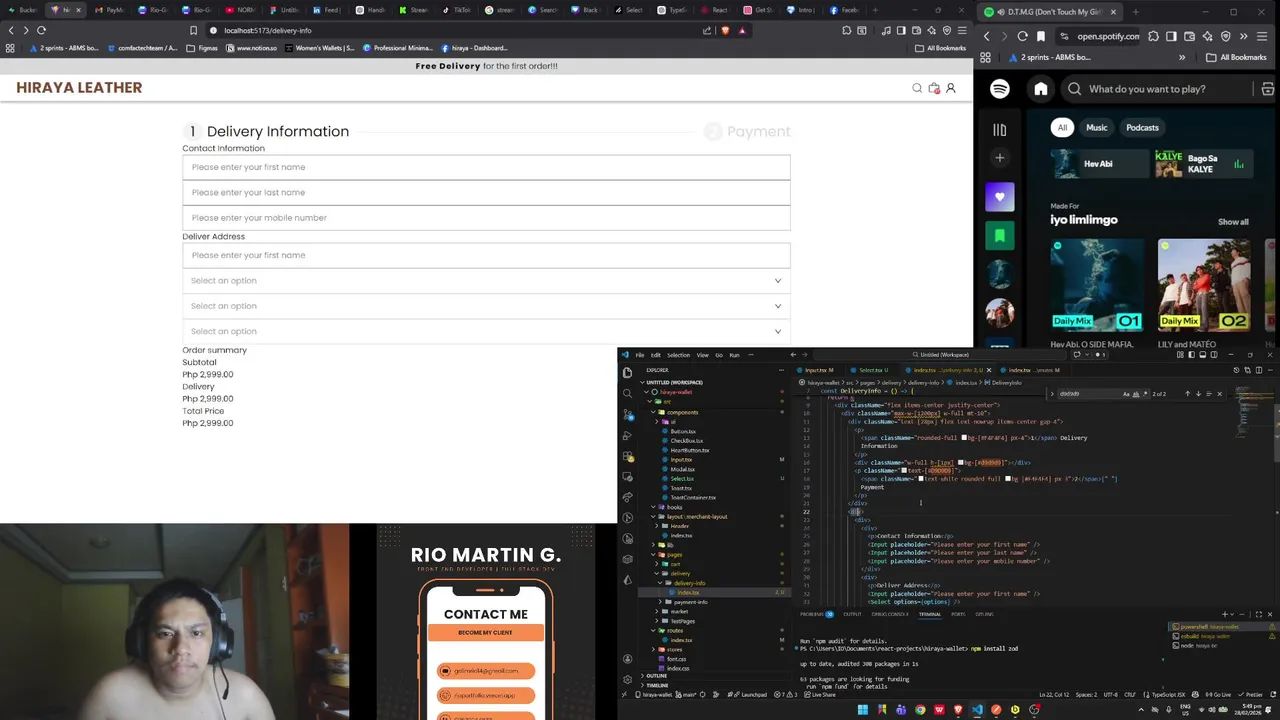Open www.notion.so bookmark
The height and width of the screenshot is (720, 1280).
click(x=251, y=48)
